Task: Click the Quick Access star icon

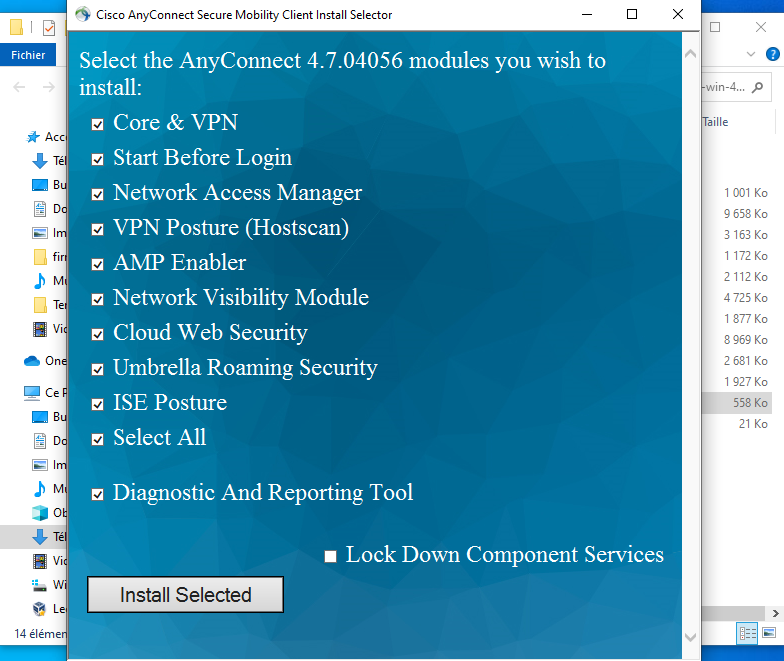Action: pyautogui.click(x=33, y=137)
